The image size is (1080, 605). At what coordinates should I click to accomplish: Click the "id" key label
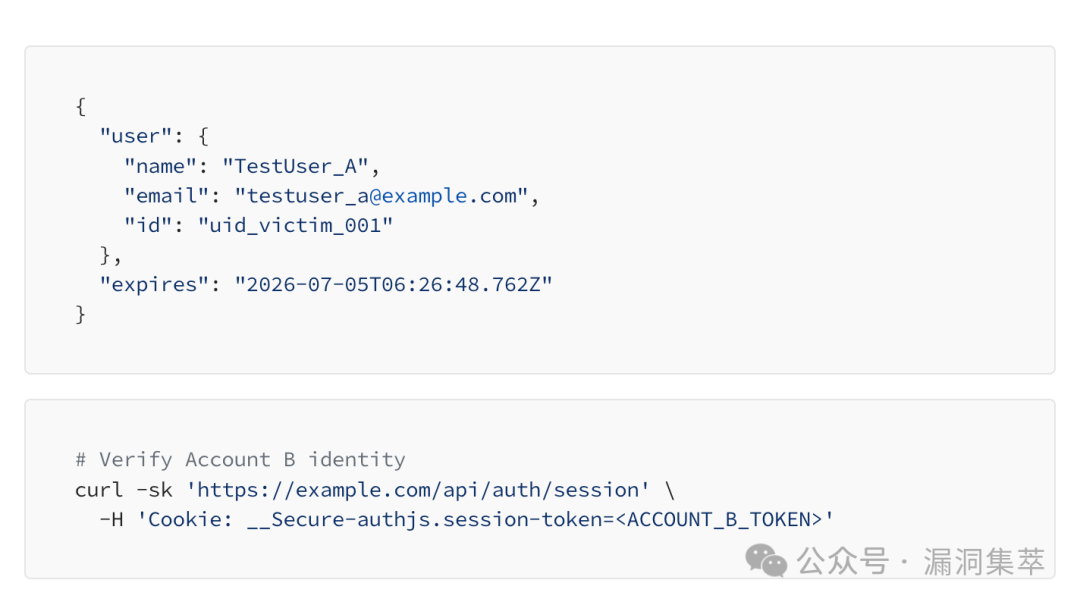click(148, 225)
